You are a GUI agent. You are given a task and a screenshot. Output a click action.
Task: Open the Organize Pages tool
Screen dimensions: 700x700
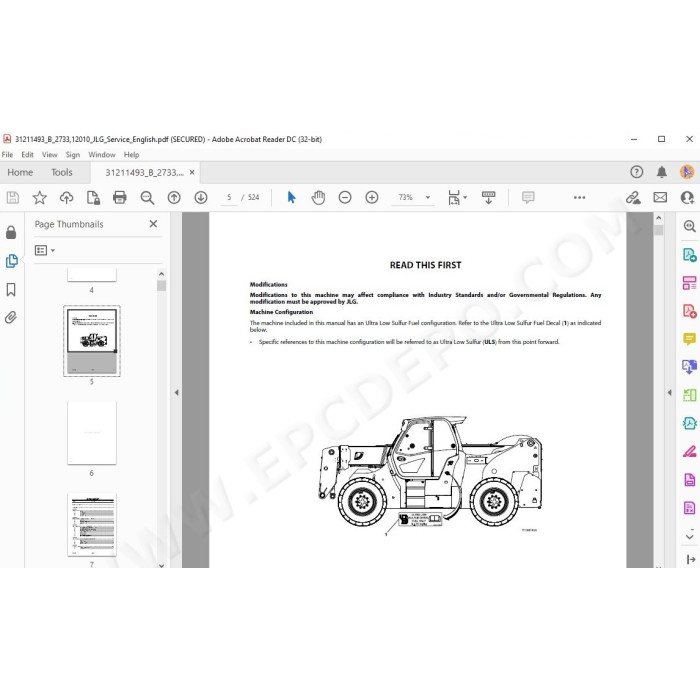pyautogui.click(x=690, y=283)
